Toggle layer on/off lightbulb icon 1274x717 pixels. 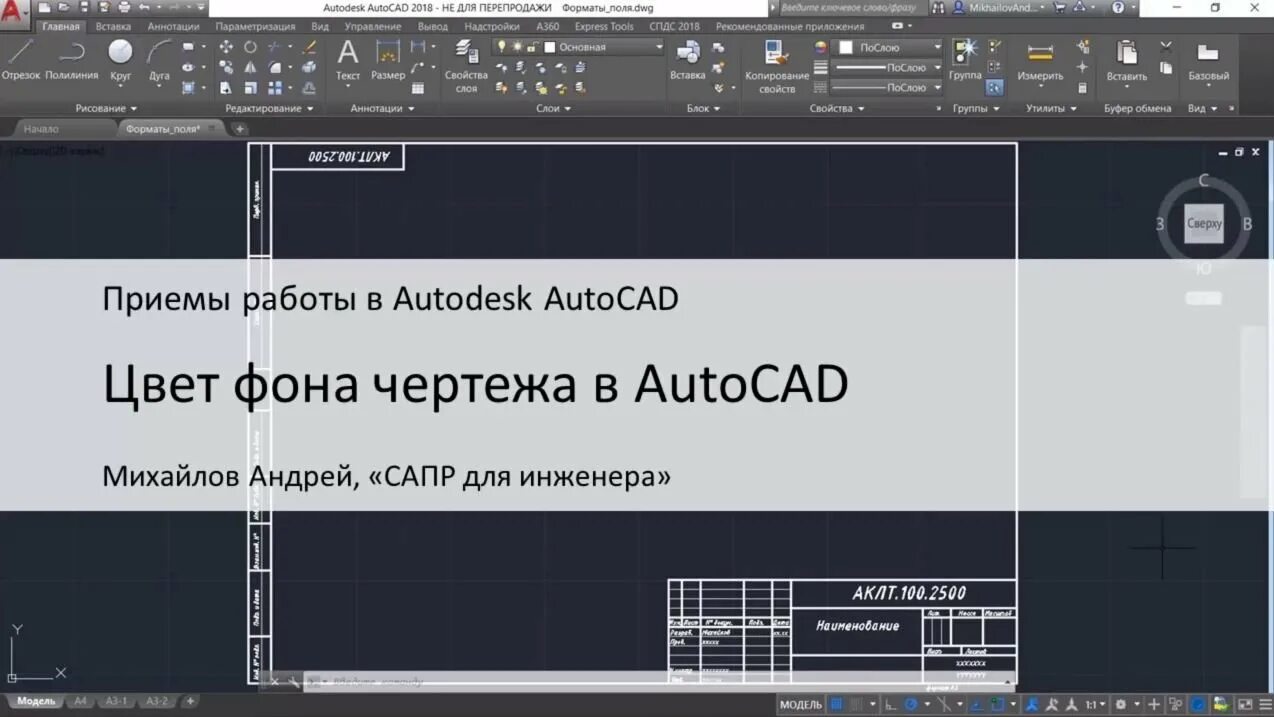click(503, 47)
